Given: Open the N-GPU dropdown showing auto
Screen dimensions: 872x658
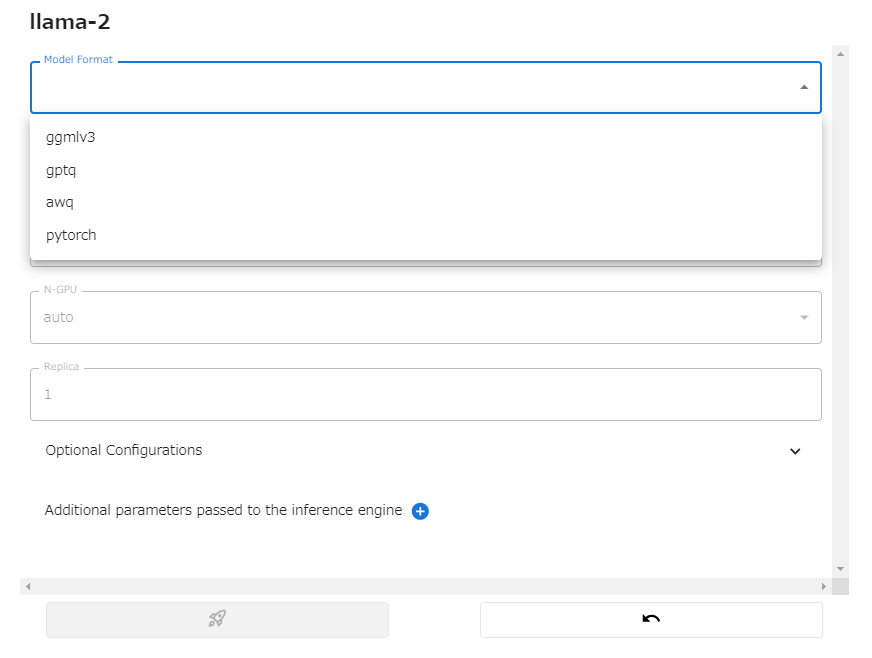Looking at the screenshot, I should coord(425,317).
